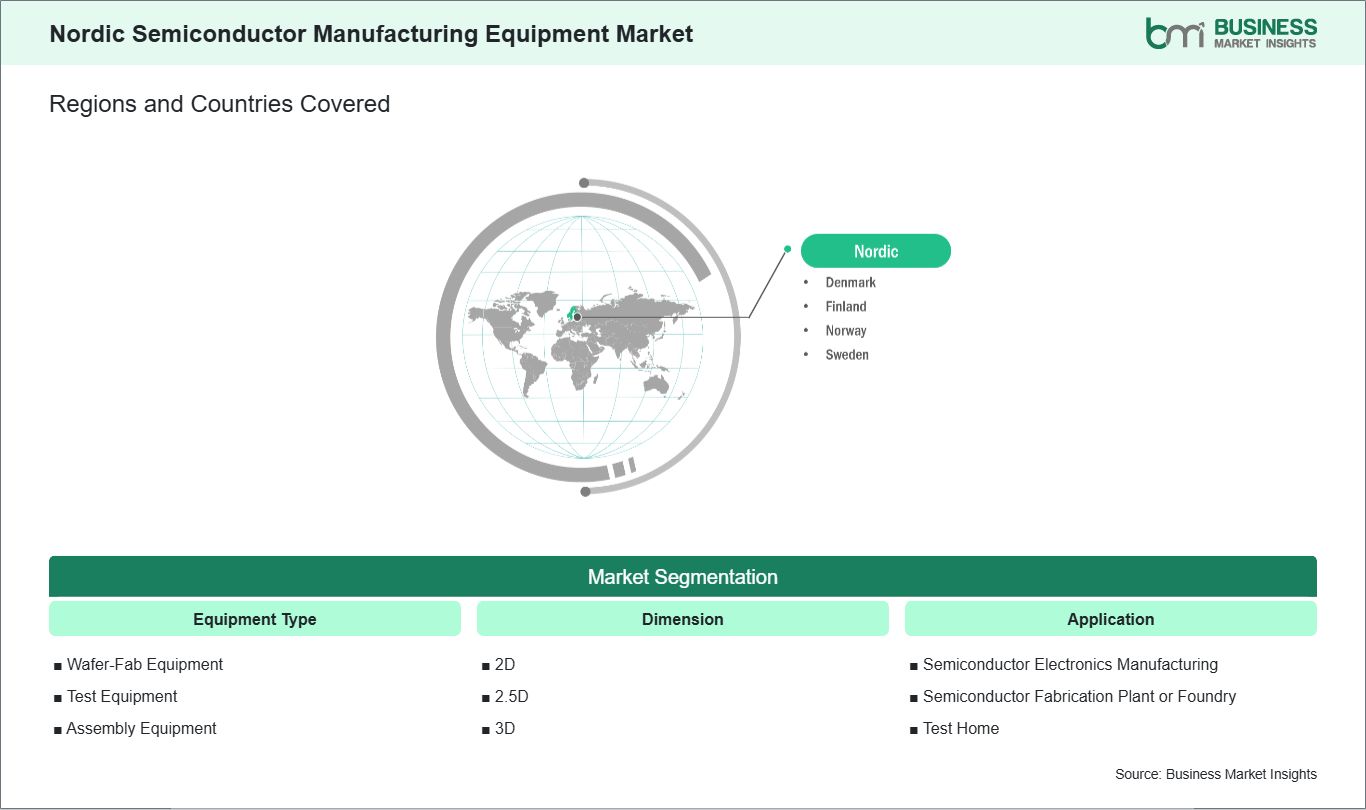Select the Wafer-Fab Equipment item
This screenshot has width=1366, height=810.
tap(144, 664)
